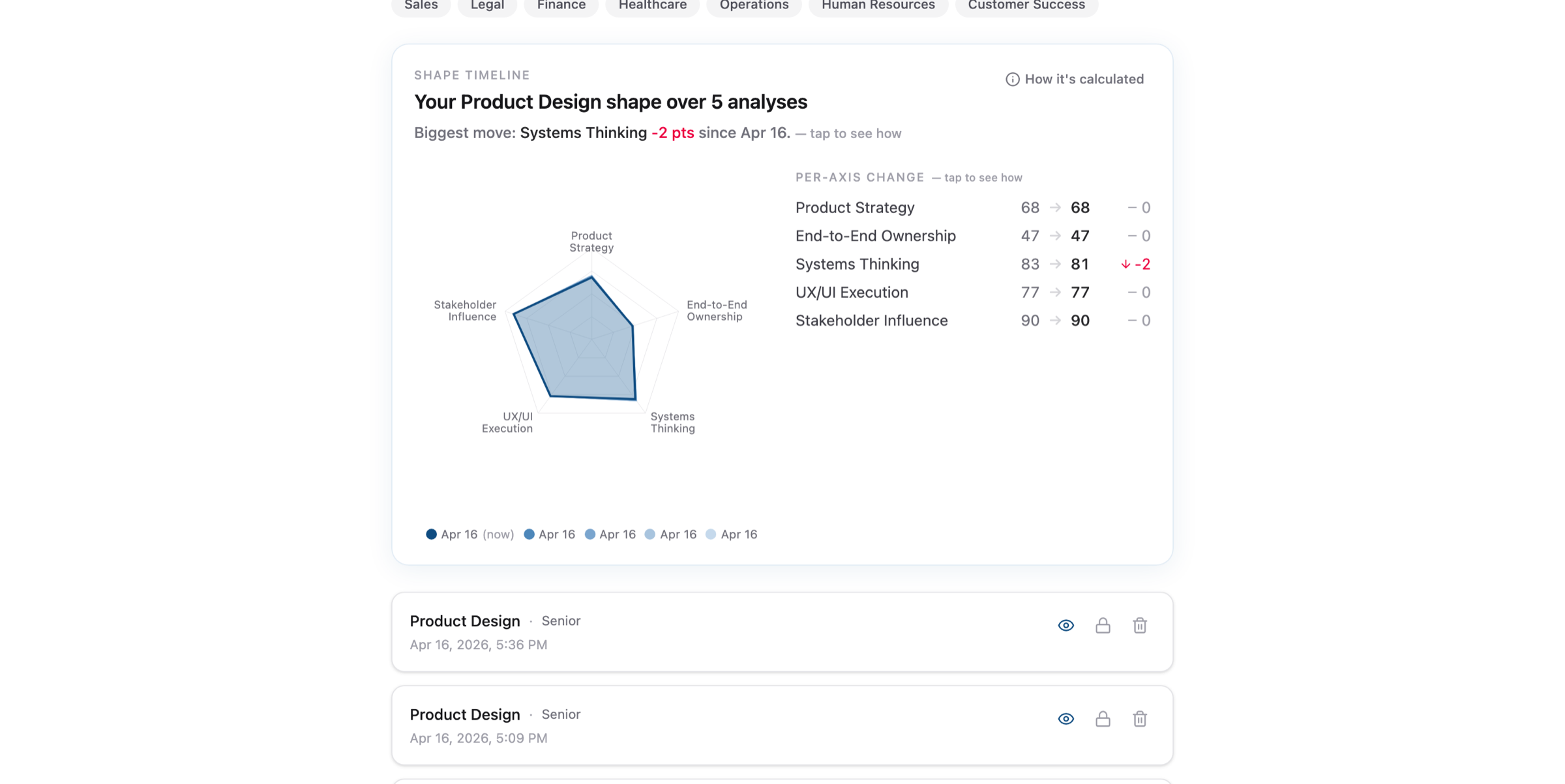Click the info icon beside How it's calculated
Screen dimensions: 1565x784
1012,80
